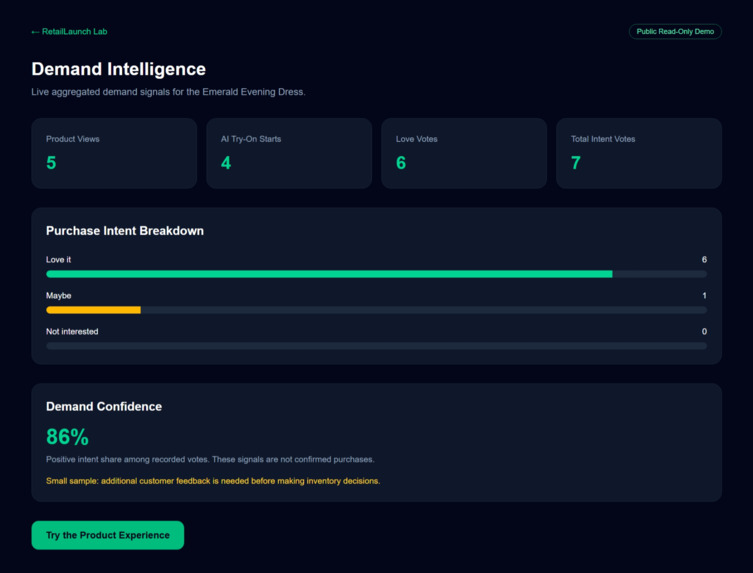
Task: Click the yellow Small sample warning text
Action: [213, 481]
